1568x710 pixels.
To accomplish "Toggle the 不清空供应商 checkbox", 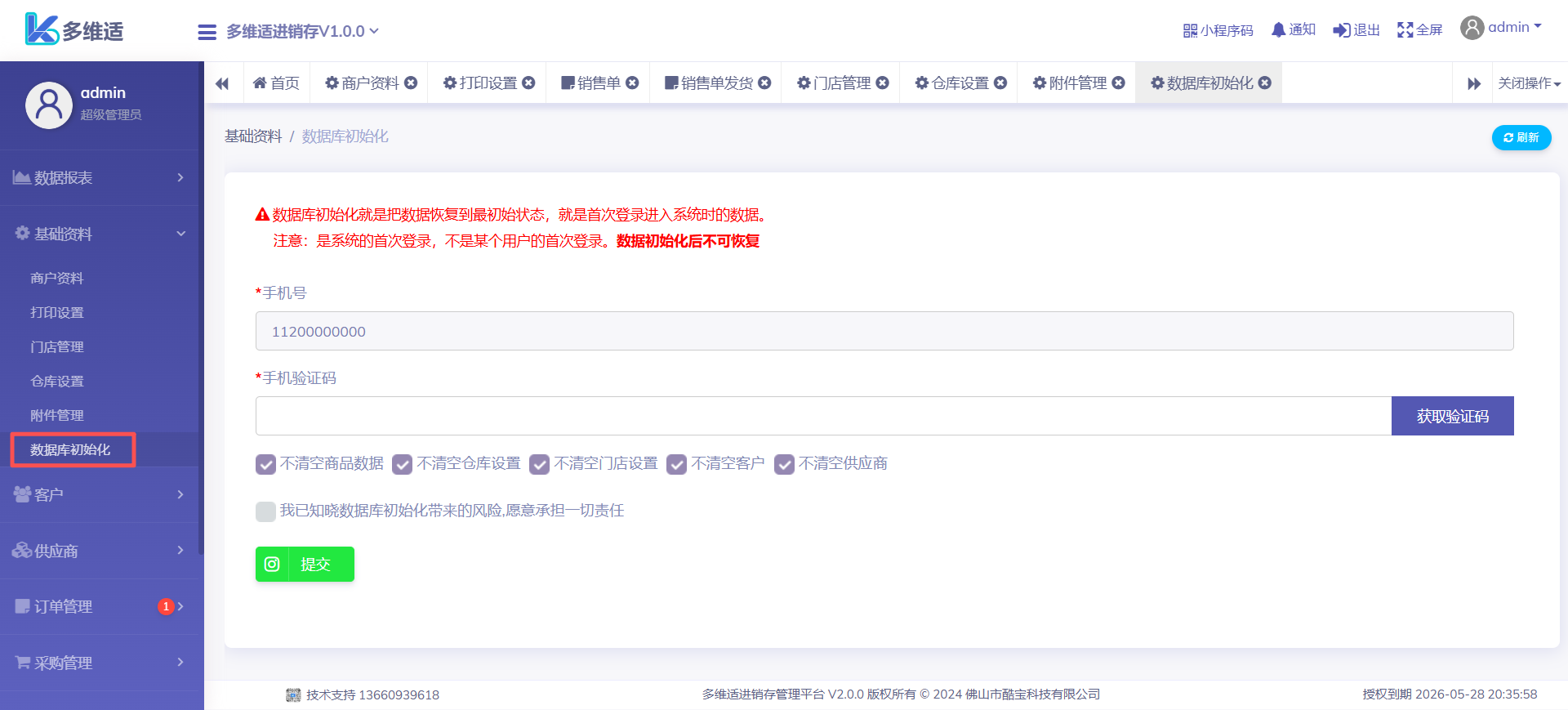I will pos(784,464).
